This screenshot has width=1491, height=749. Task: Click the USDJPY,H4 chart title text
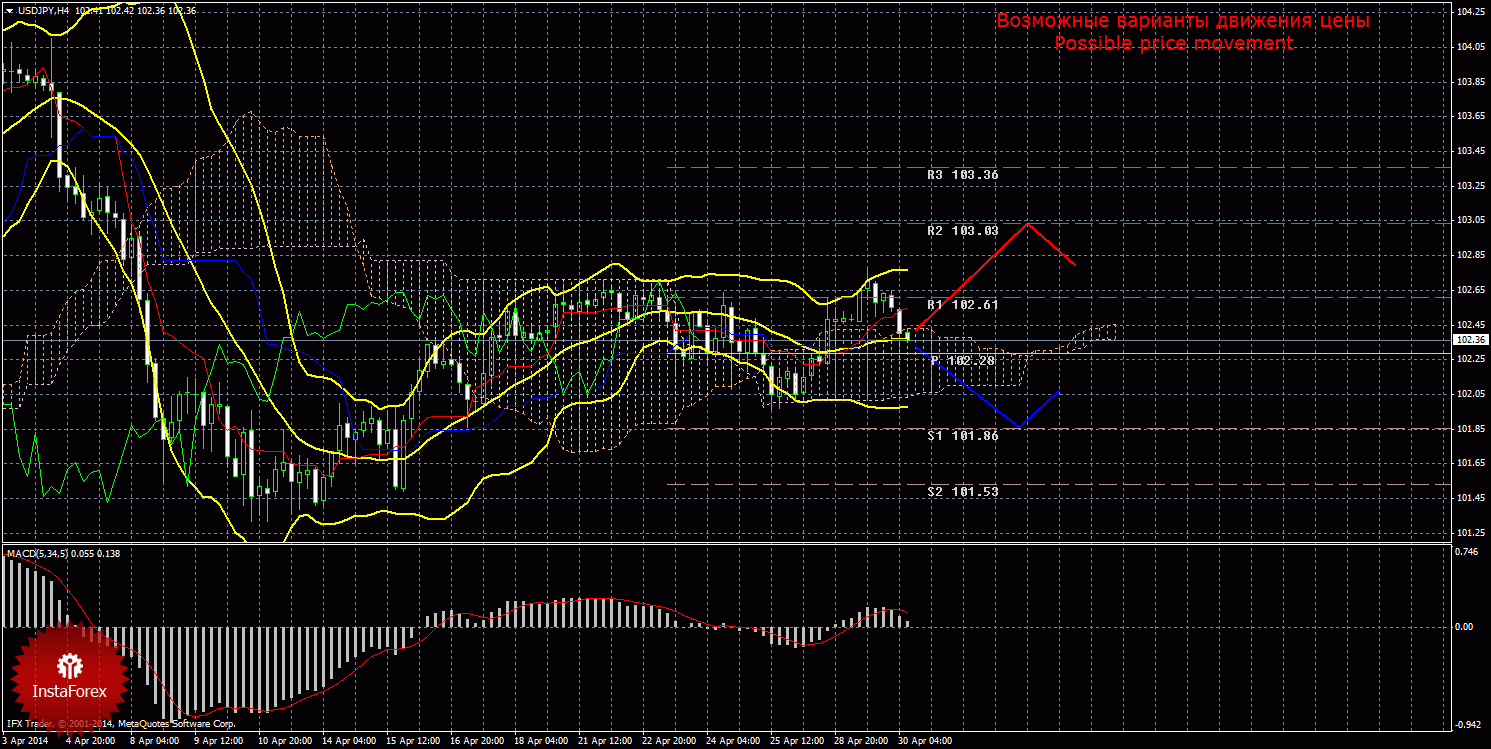(x=42, y=10)
